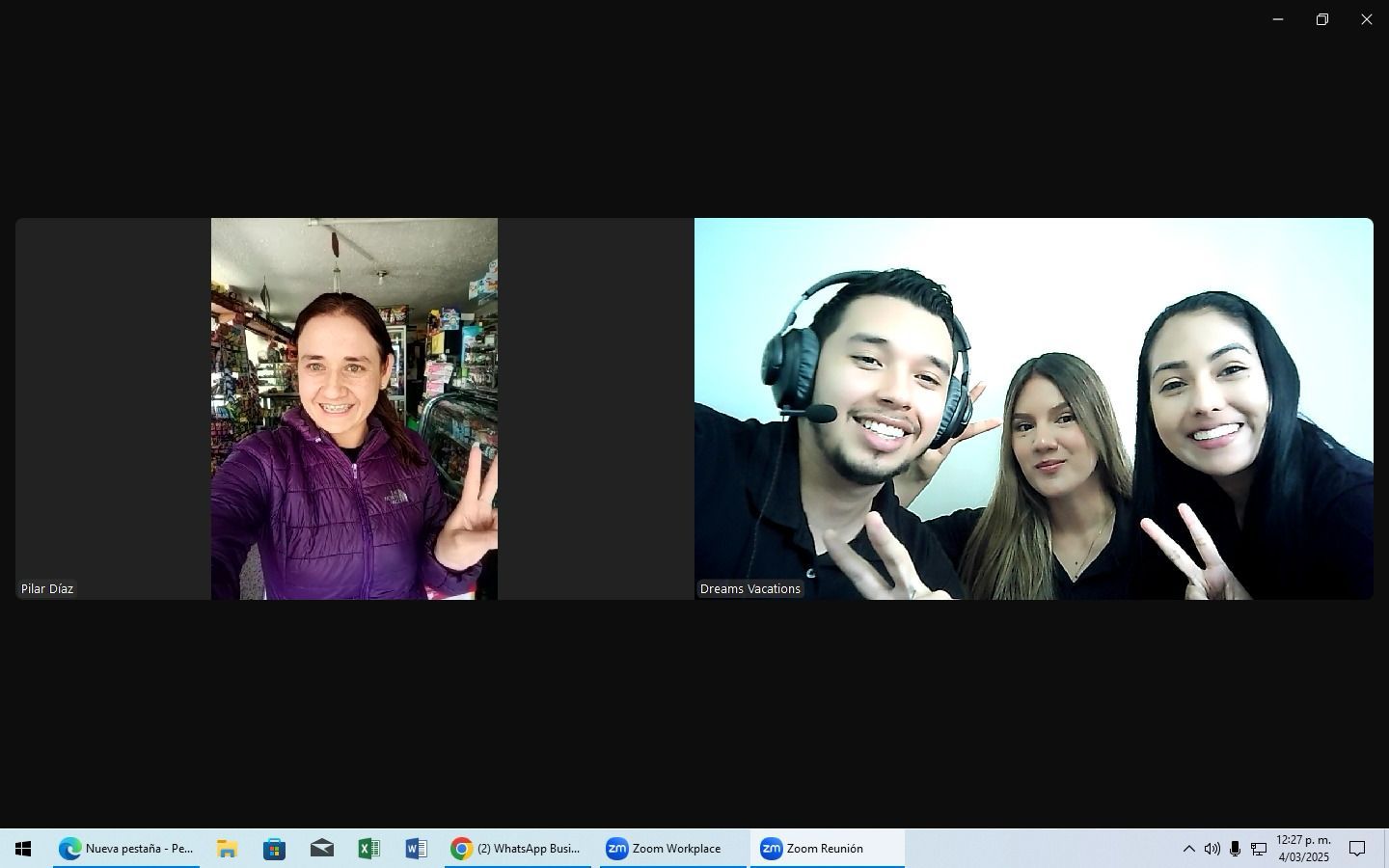Switch to the Edge Nueva pestaña window
Viewport: 1389px width, 868px height.
126,849
